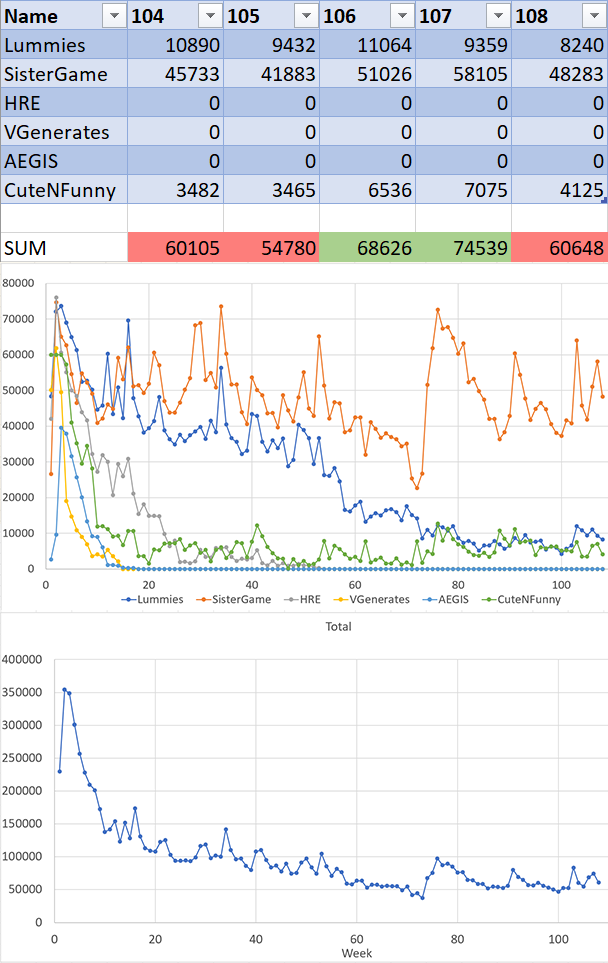This screenshot has width=608, height=963.
Task: Select the red SUM cell 60105
Action: click(176, 248)
